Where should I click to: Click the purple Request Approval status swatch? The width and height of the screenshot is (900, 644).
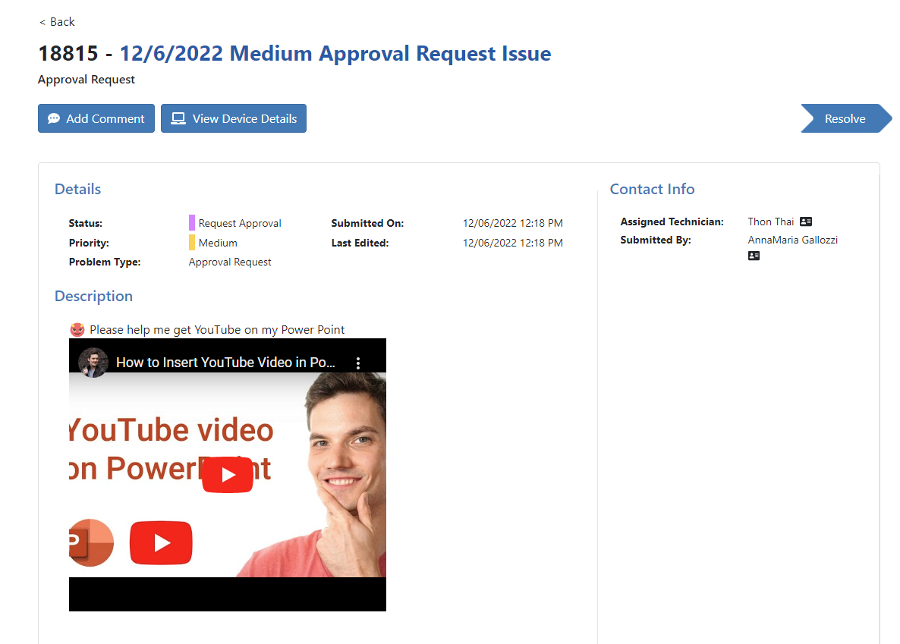(x=192, y=223)
